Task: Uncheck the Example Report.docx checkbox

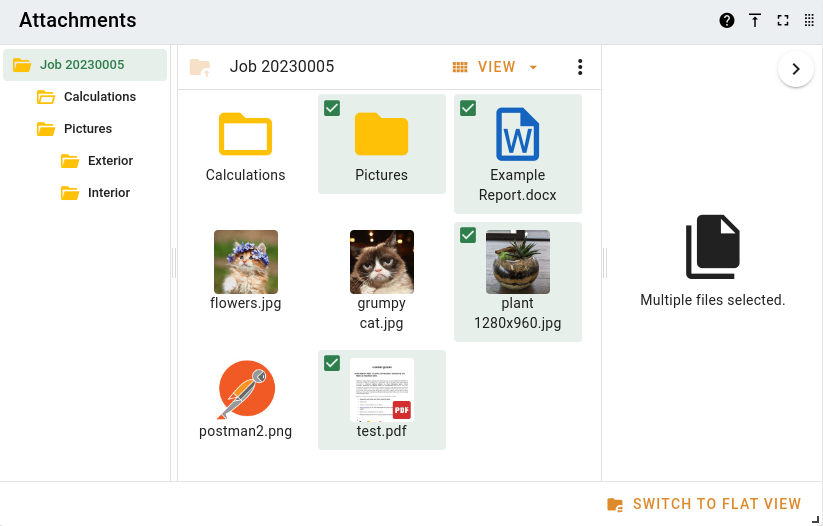Action: pos(468,108)
